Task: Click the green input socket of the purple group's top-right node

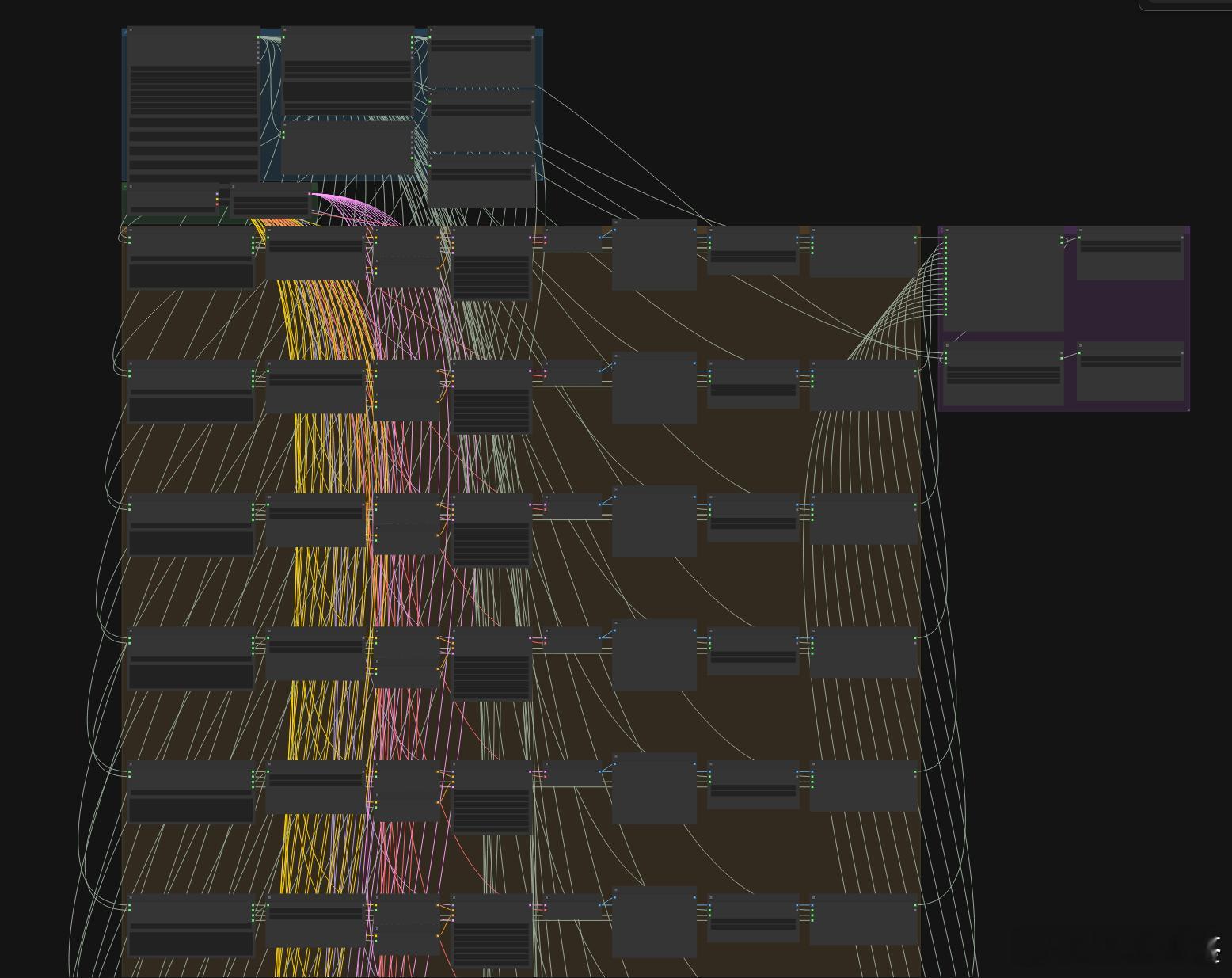Action: [x=1079, y=238]
